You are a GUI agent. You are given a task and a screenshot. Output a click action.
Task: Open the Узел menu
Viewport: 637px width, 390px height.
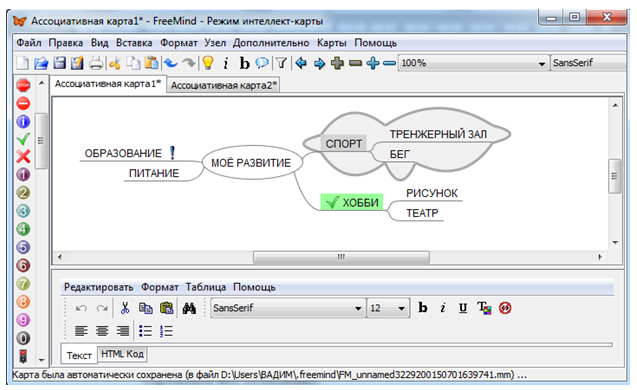pos(215,43)
